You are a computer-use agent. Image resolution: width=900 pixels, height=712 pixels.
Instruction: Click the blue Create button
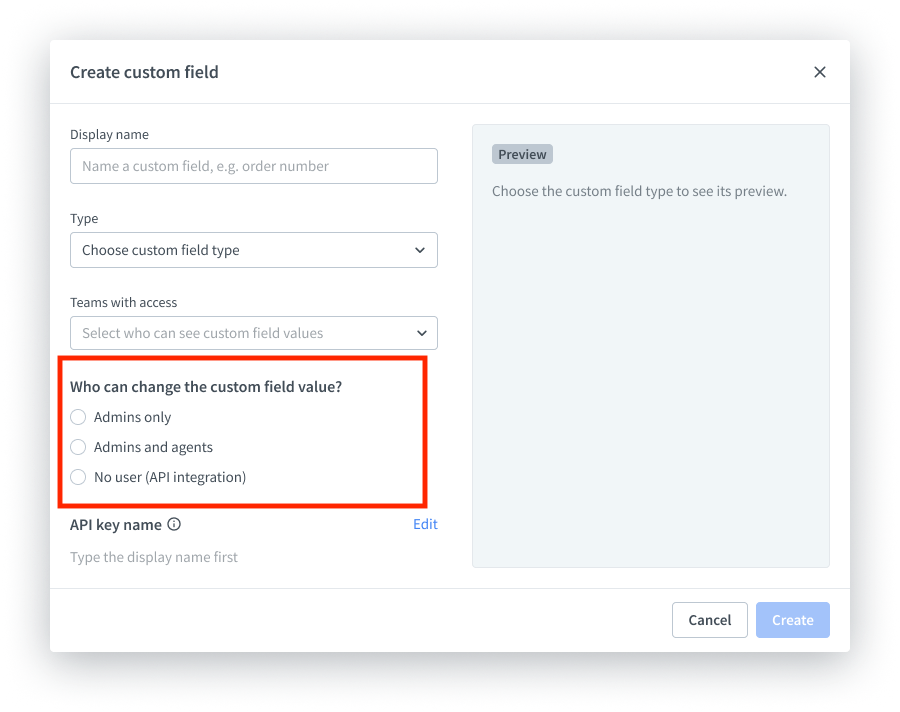[x=792, y=620]
